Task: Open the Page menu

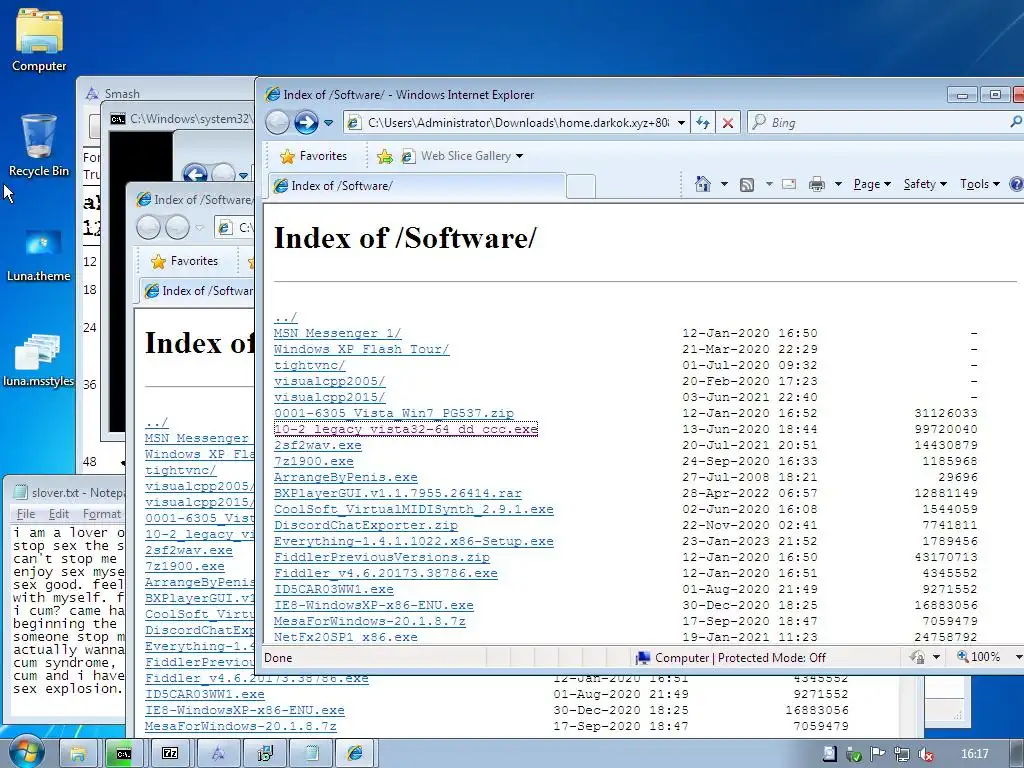Action: pos(872,184)
